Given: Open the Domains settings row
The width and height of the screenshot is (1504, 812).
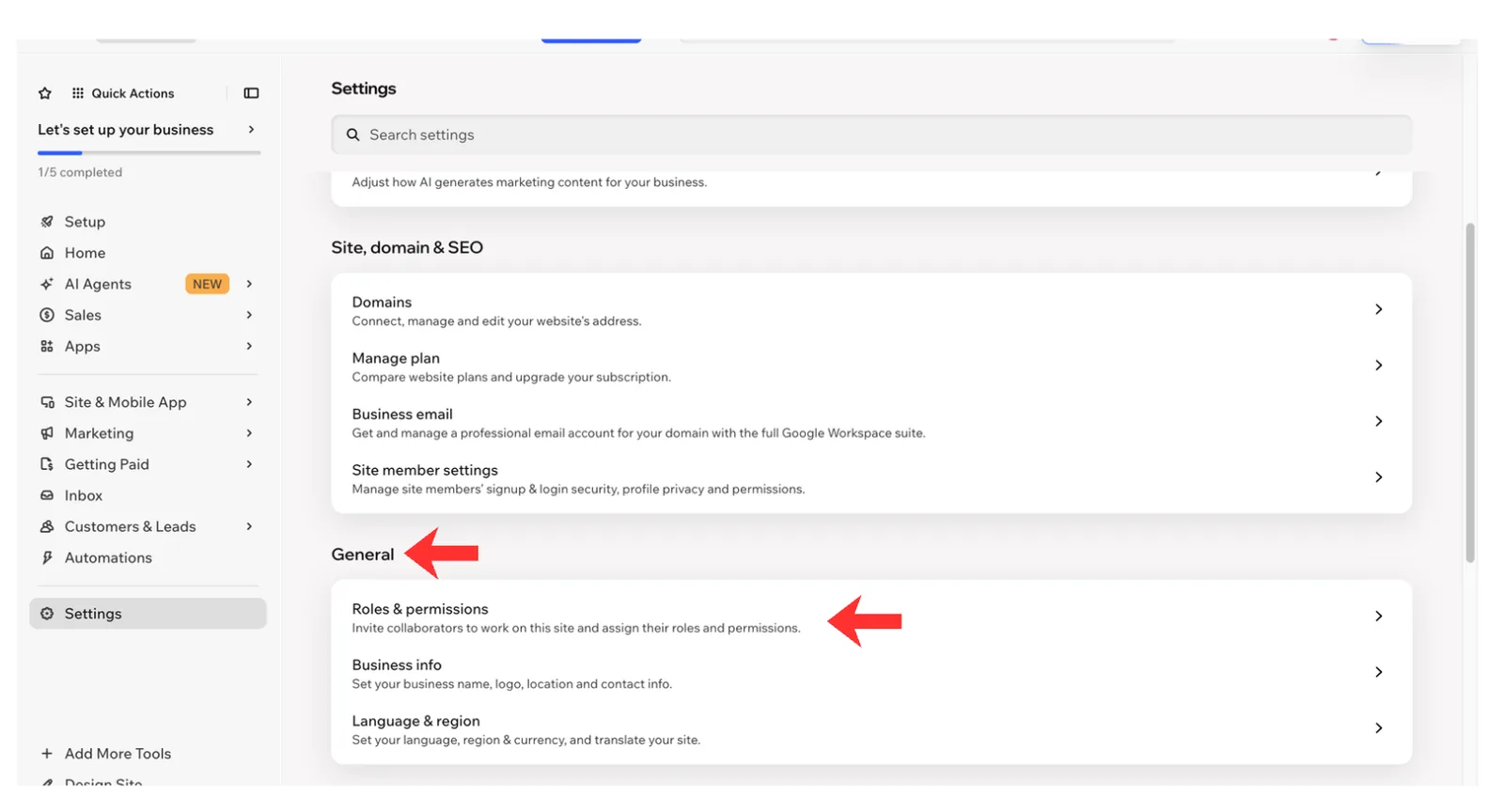Looking at the screenshot, I should [870, 310].
